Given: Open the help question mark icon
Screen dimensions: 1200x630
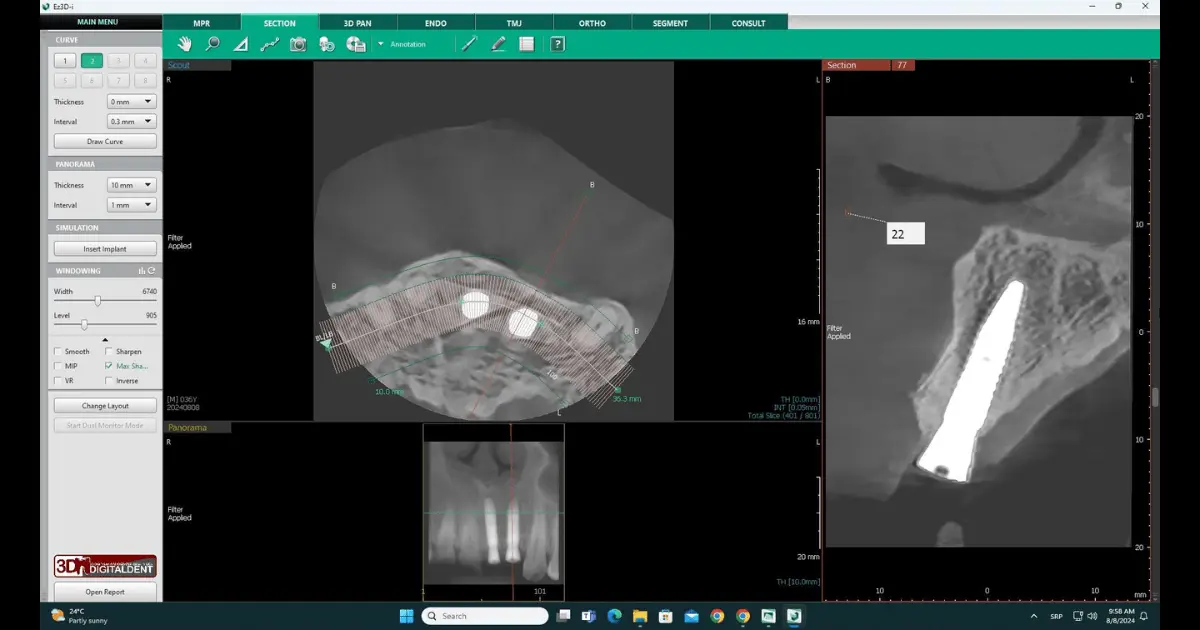Looking at the screenshot, I should coord(557,44).
